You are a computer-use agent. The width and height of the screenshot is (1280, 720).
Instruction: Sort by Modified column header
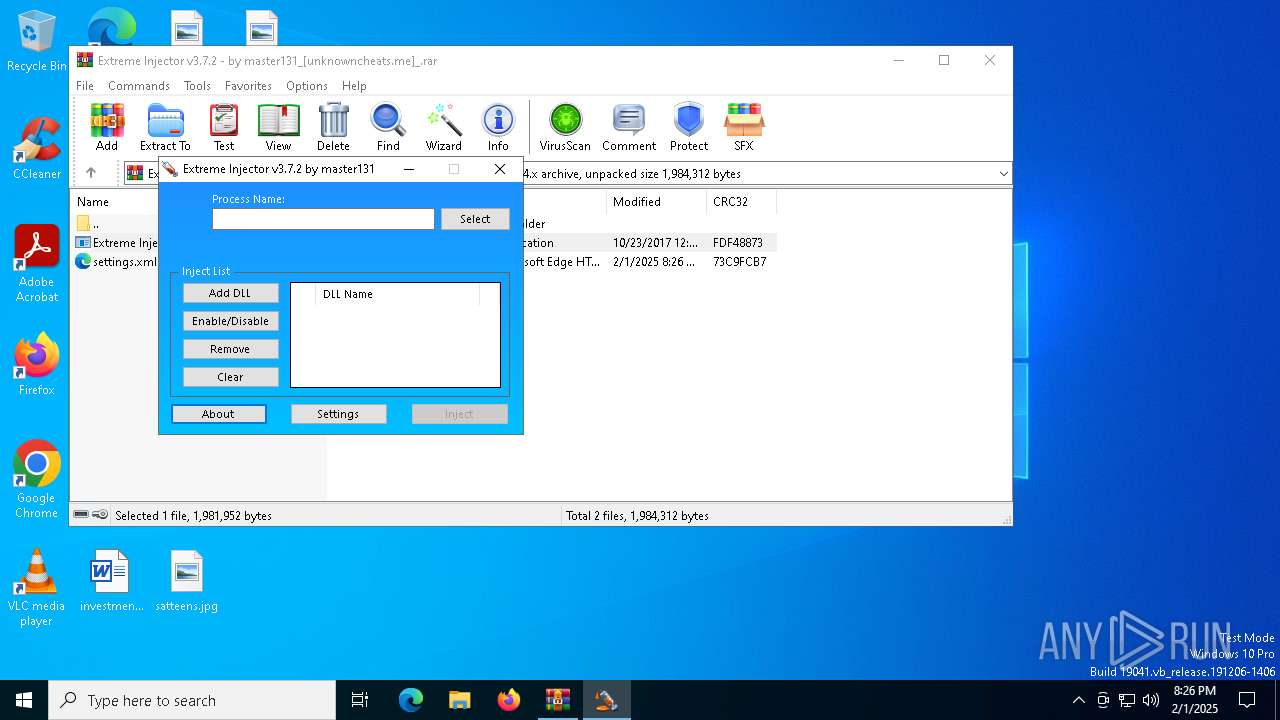pyautogui.click(x=656, y=202)
